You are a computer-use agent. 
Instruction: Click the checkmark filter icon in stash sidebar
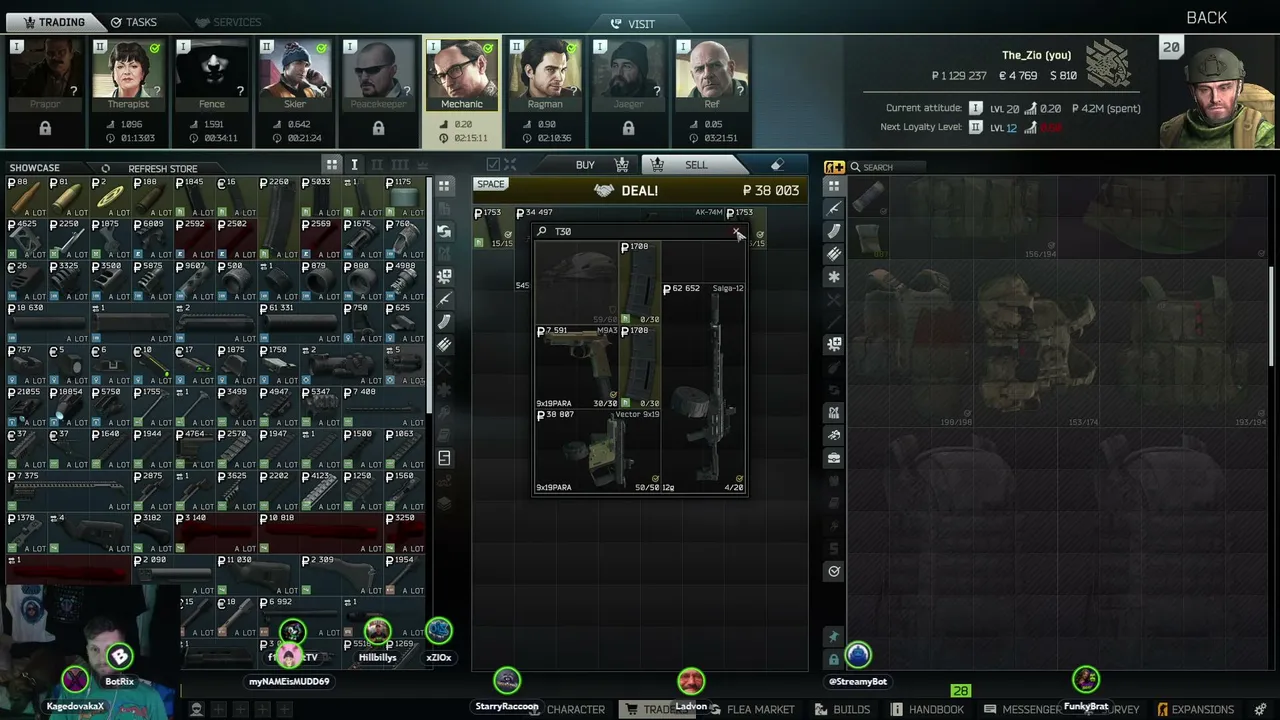tap(834, 571)
